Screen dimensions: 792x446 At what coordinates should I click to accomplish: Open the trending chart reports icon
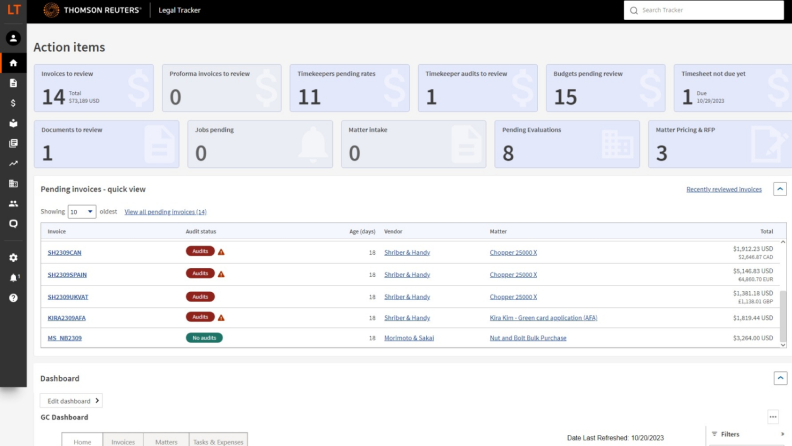point(13,163)
